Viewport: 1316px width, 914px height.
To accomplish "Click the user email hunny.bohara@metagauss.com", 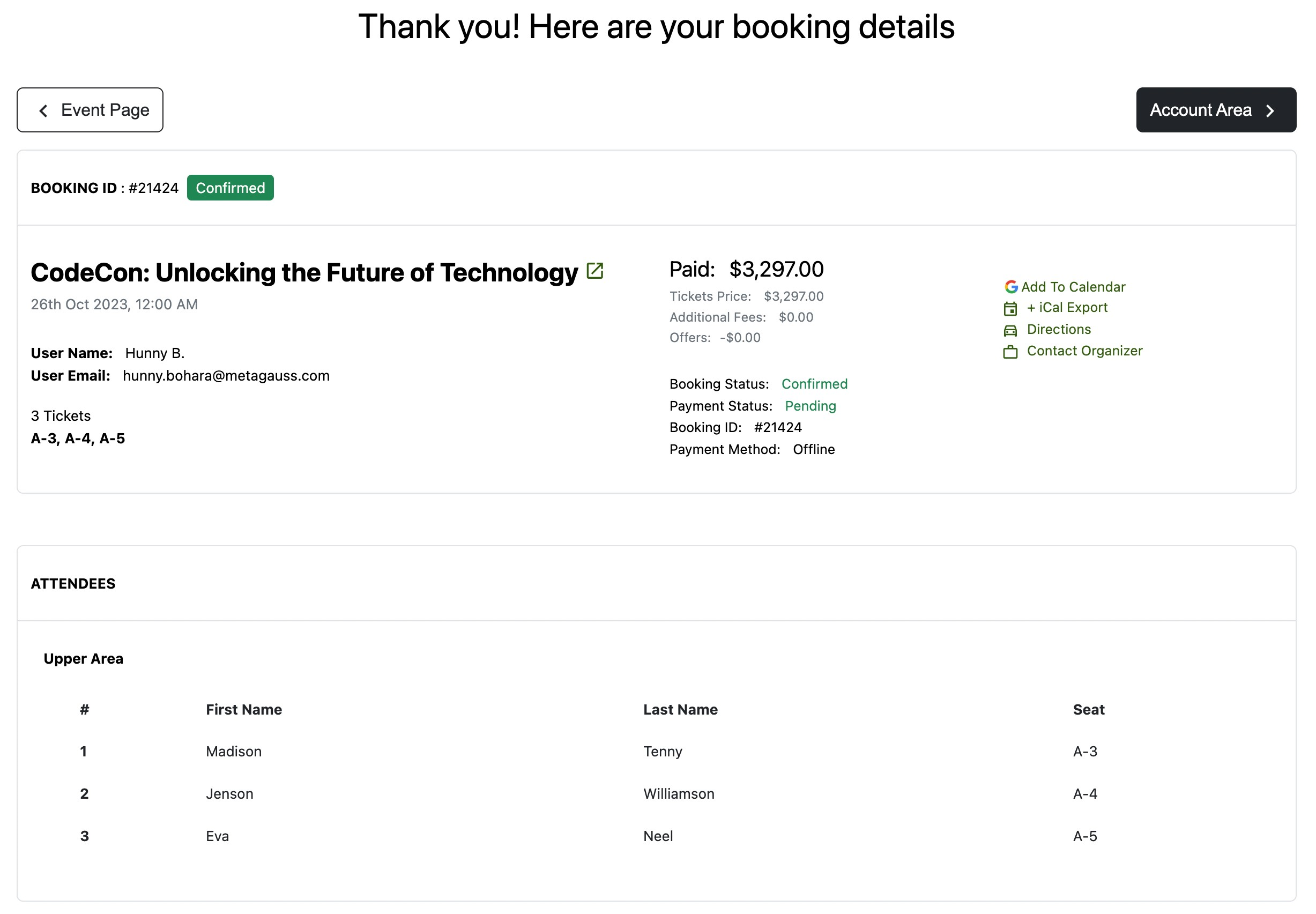I will [x=226, y=376].
